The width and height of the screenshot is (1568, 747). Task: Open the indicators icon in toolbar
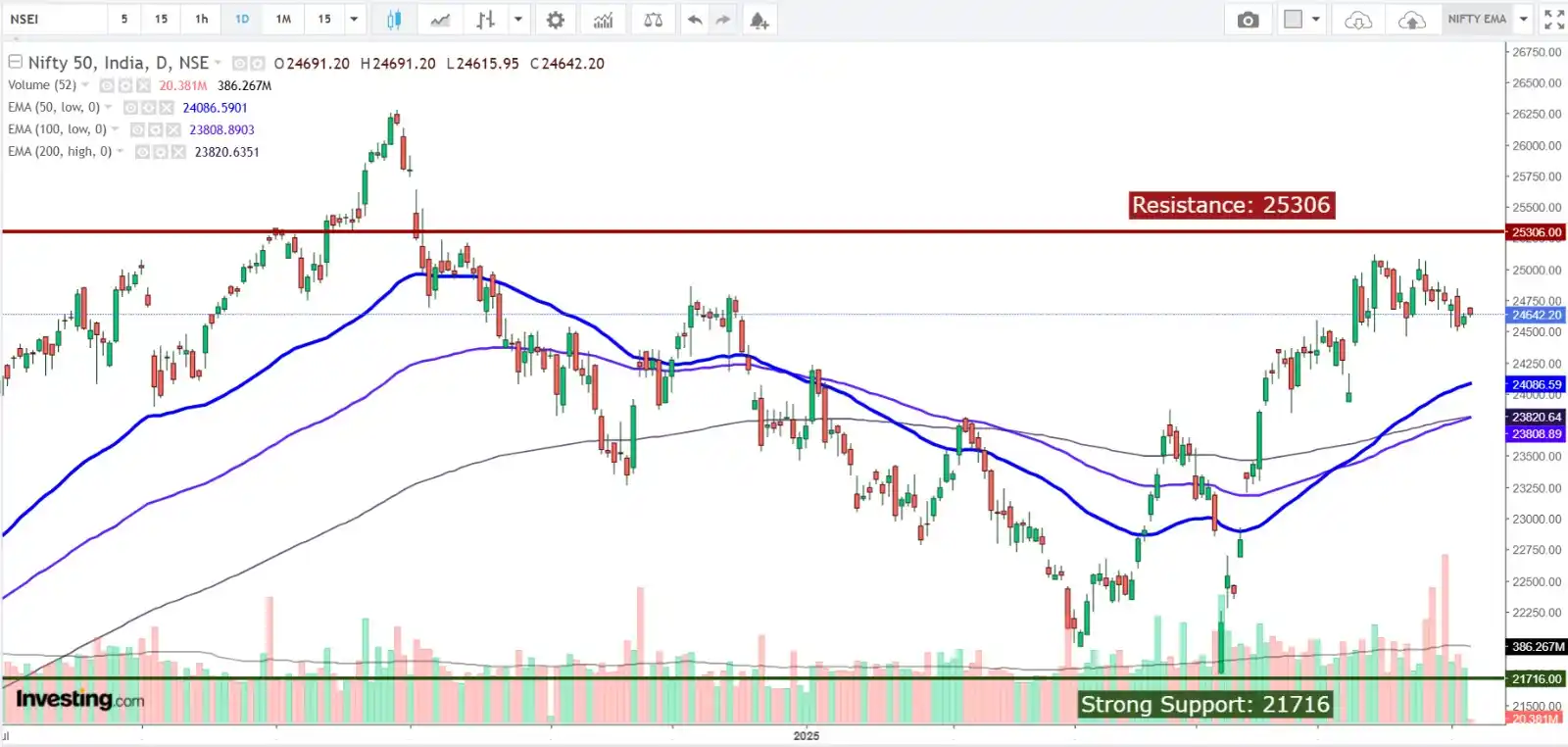pos(603,20)
